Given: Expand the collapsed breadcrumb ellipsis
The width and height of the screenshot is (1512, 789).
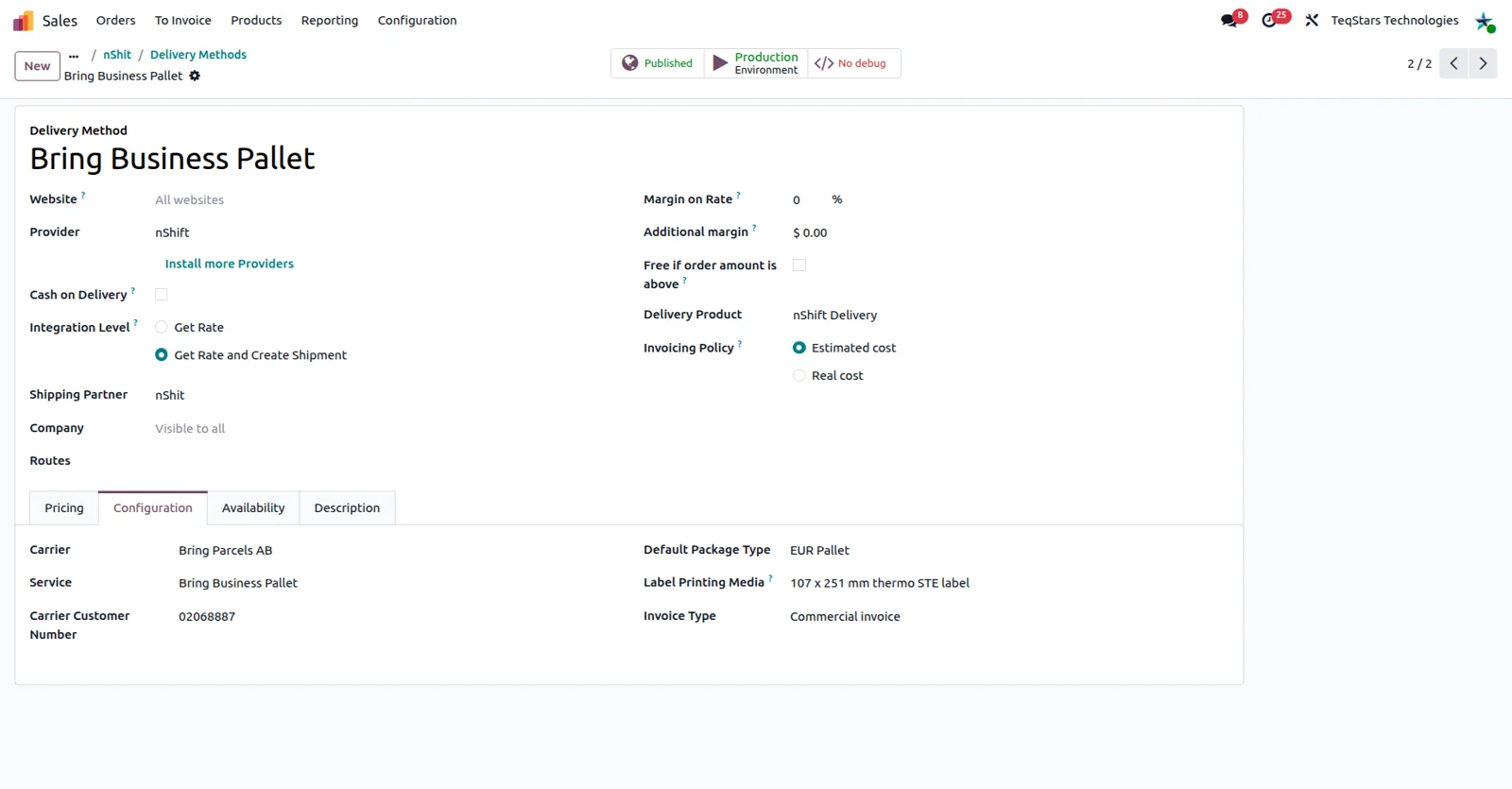Looking at the screenshot, I should coord(74,55).
